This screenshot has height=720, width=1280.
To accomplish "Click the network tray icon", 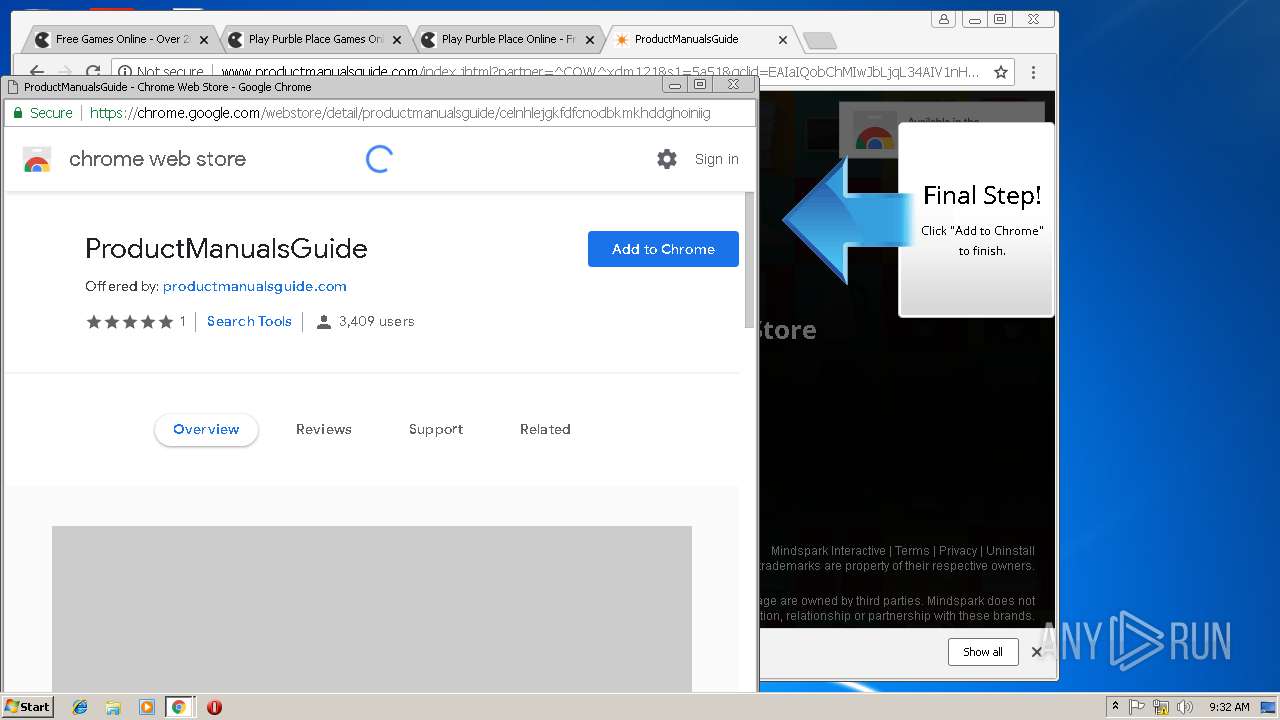I will 1161,707.
